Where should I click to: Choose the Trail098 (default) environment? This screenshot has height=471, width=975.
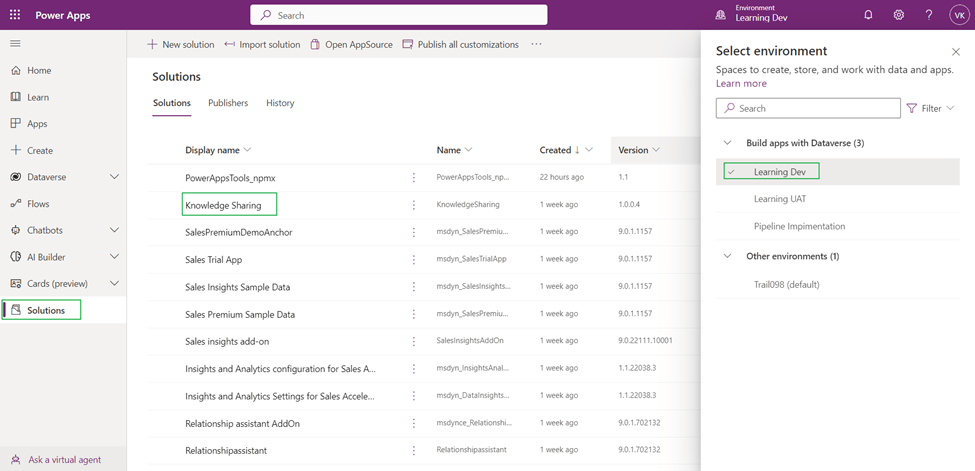786,284
